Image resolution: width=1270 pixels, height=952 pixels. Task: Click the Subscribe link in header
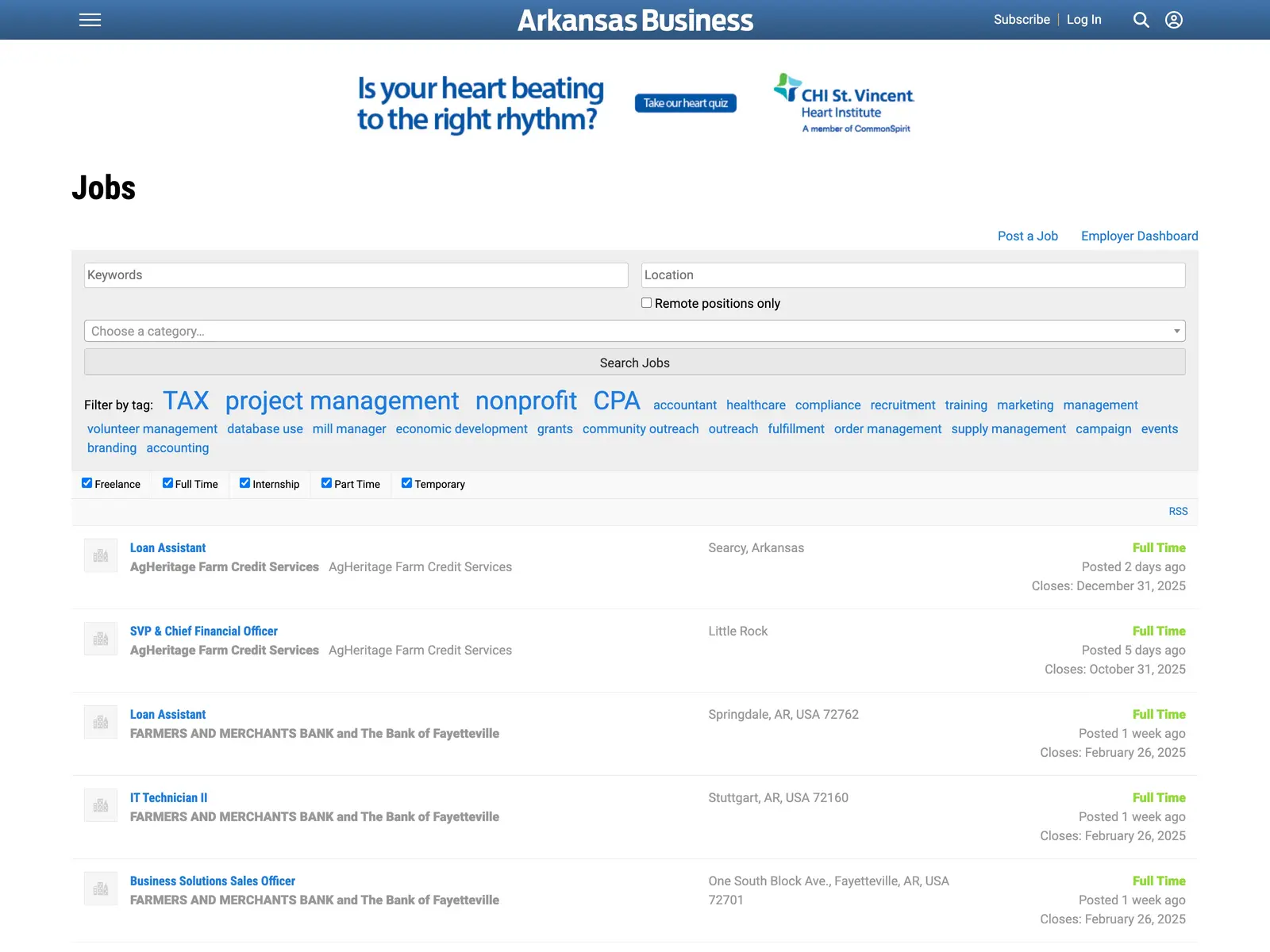pos(1022,20)
